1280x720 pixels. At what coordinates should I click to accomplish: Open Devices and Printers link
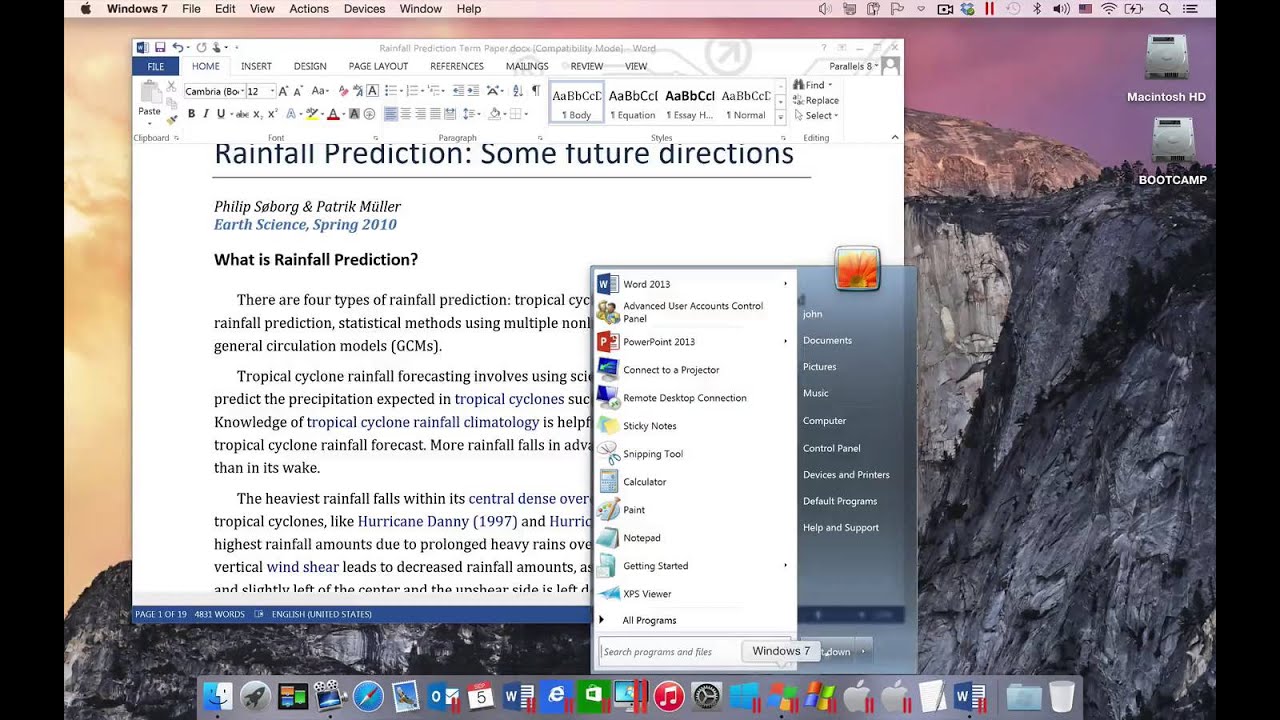[x=846, y=475]
